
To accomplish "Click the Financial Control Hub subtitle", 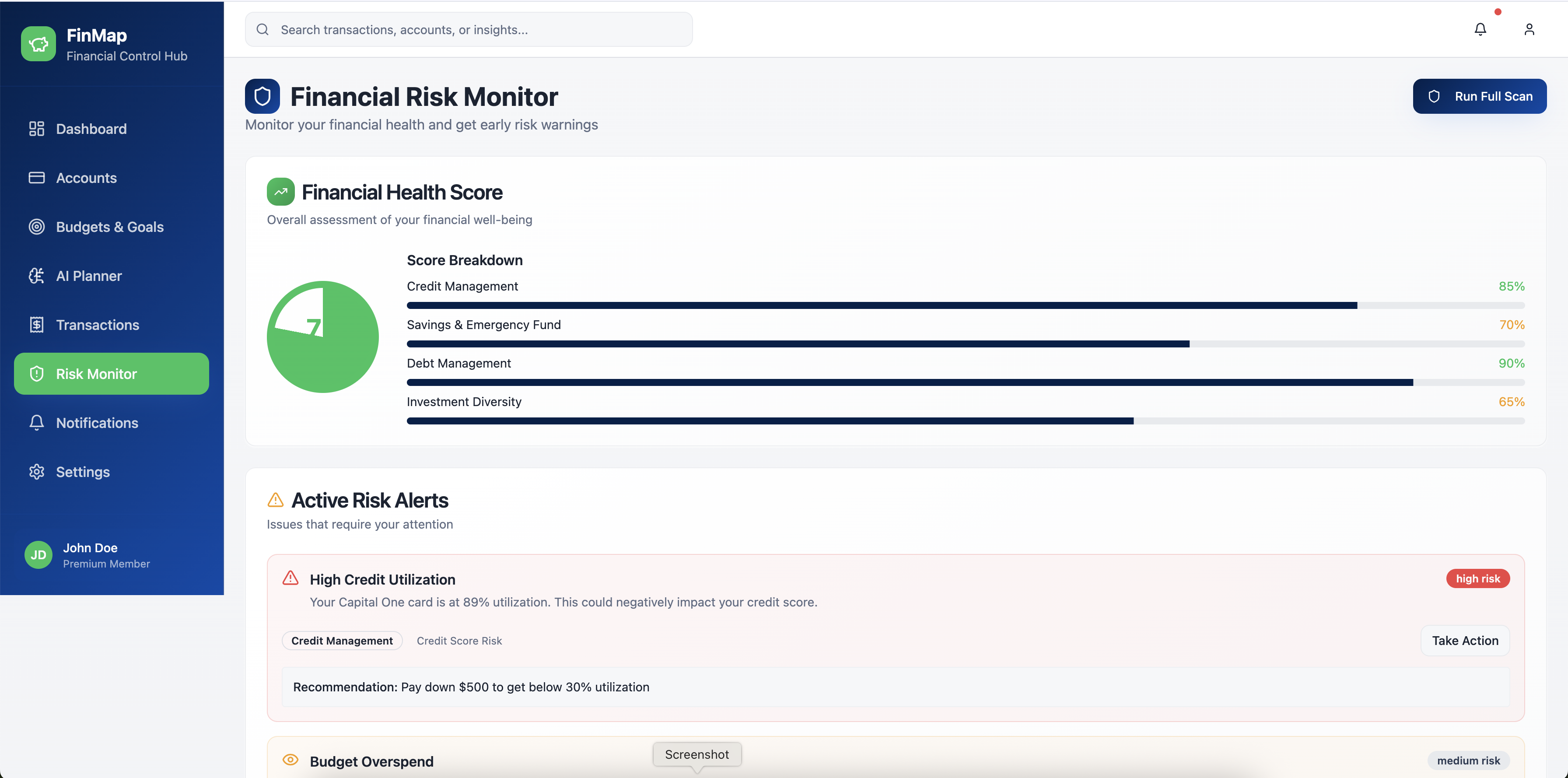I will pos(126,56).
